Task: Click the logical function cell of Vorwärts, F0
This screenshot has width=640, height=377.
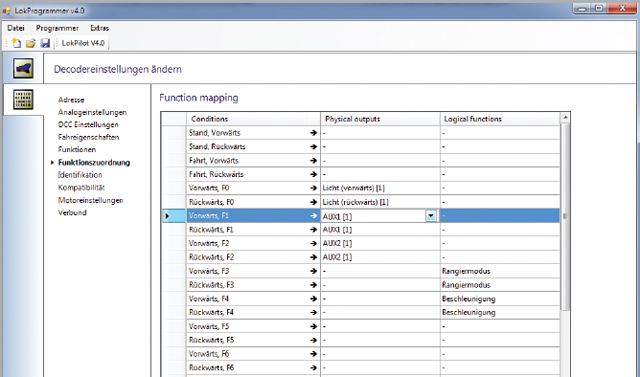Action: coord(500,188)
